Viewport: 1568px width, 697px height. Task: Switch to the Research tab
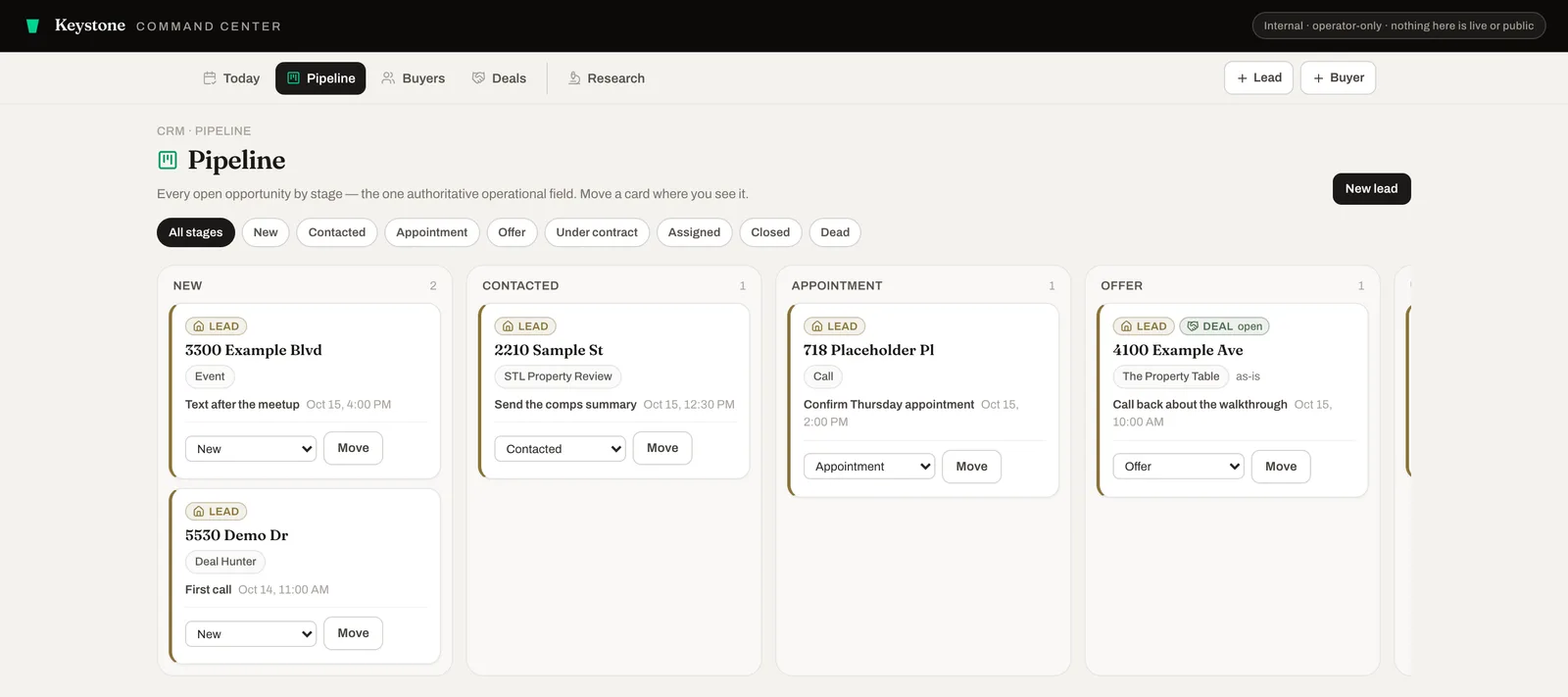pos(607,78)
